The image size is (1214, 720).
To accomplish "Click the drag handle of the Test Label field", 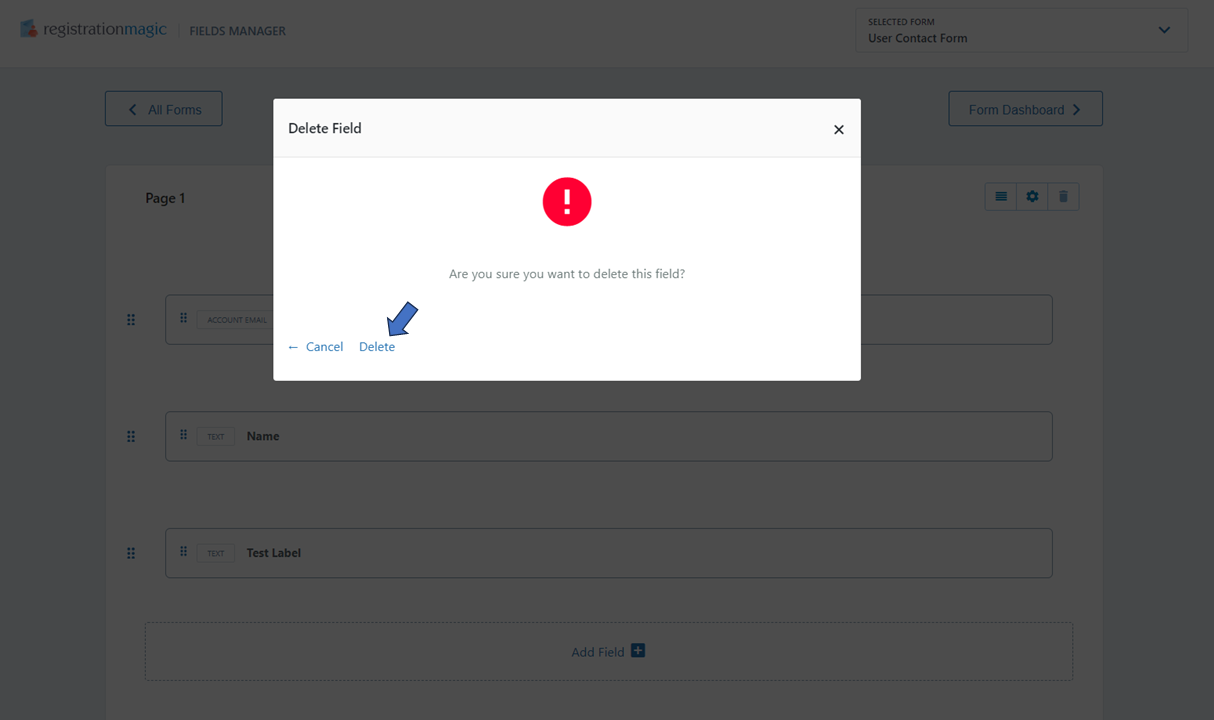I will coord(183,552).
